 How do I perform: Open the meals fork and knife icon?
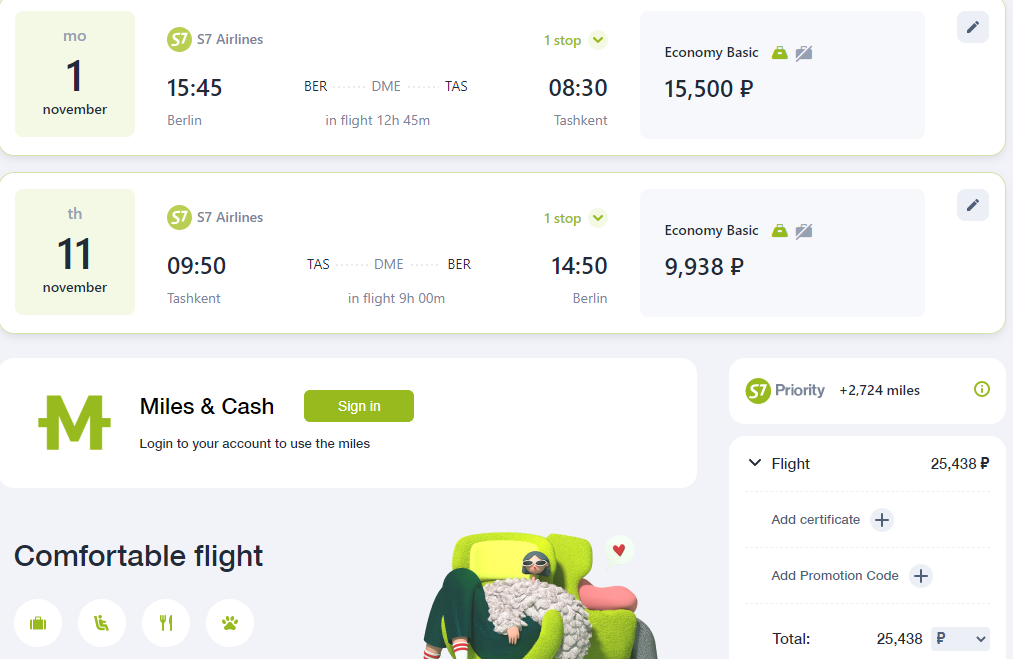[166, 623]
